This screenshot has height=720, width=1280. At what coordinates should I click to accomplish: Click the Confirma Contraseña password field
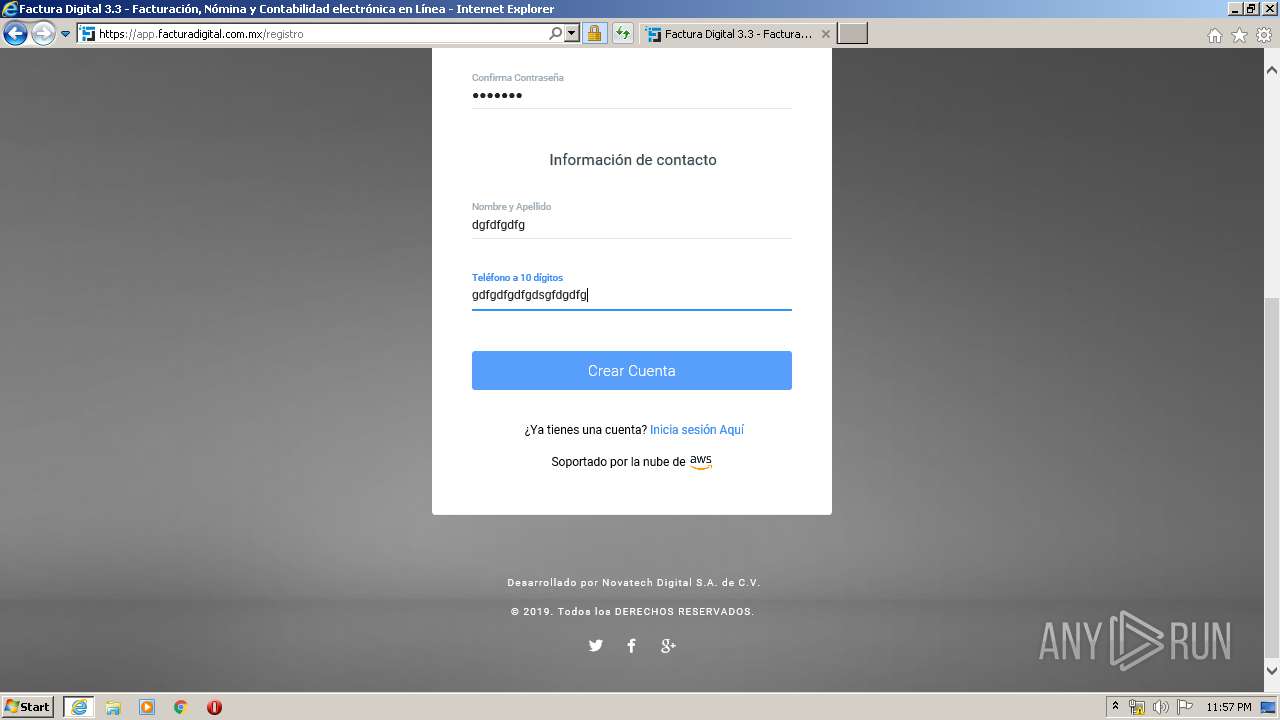click(x=632, y=96)
